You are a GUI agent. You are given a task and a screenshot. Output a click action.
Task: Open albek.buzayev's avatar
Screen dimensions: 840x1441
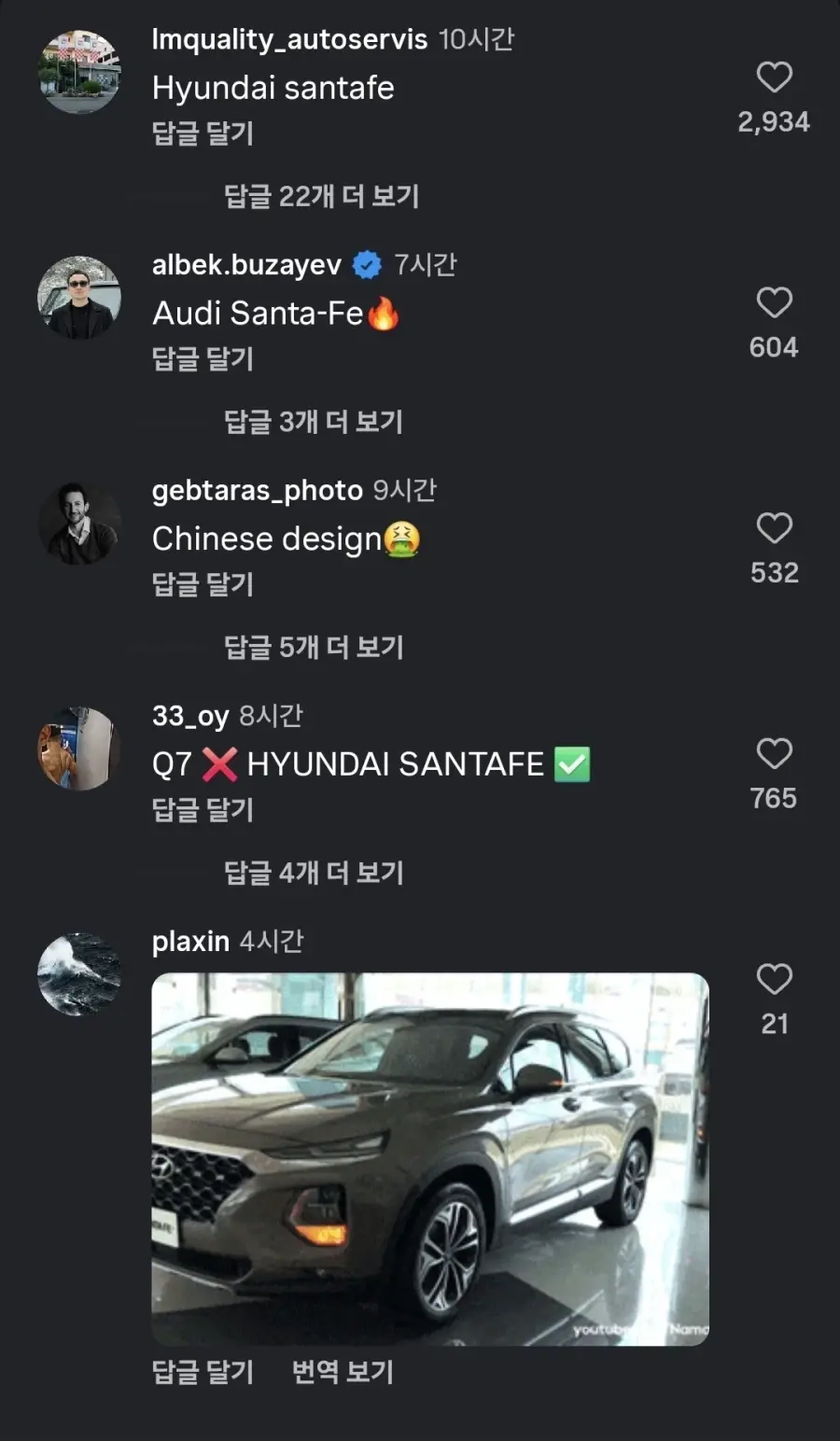79,298
